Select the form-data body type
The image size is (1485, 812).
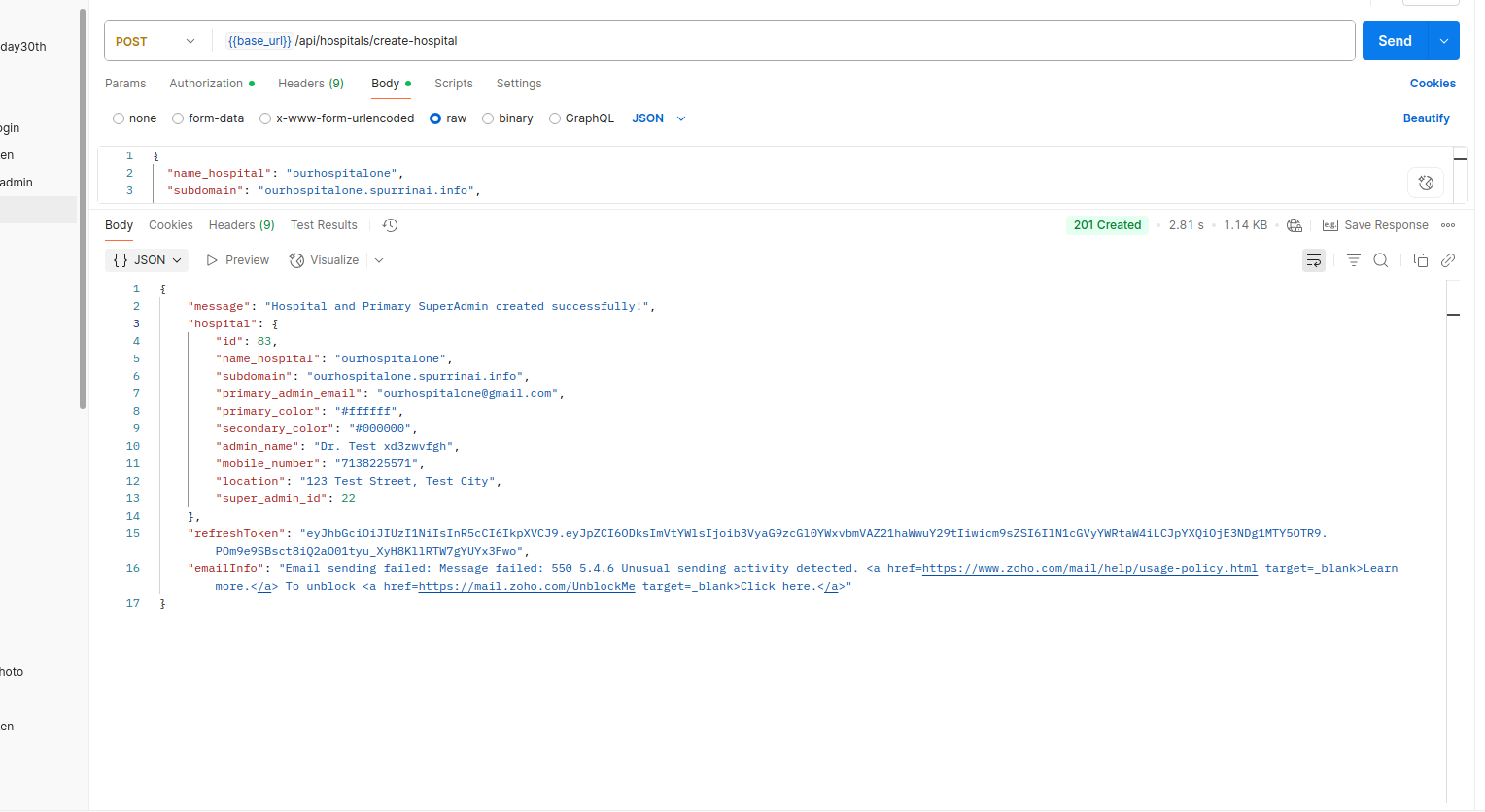[x=178, y=118]
